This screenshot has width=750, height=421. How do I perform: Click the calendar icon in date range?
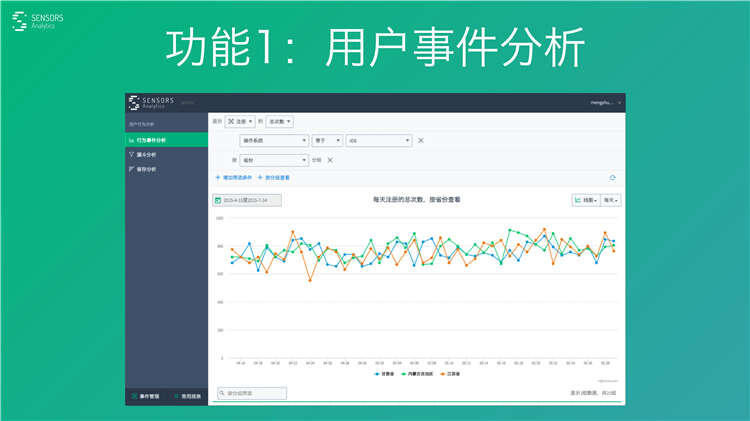218,200
